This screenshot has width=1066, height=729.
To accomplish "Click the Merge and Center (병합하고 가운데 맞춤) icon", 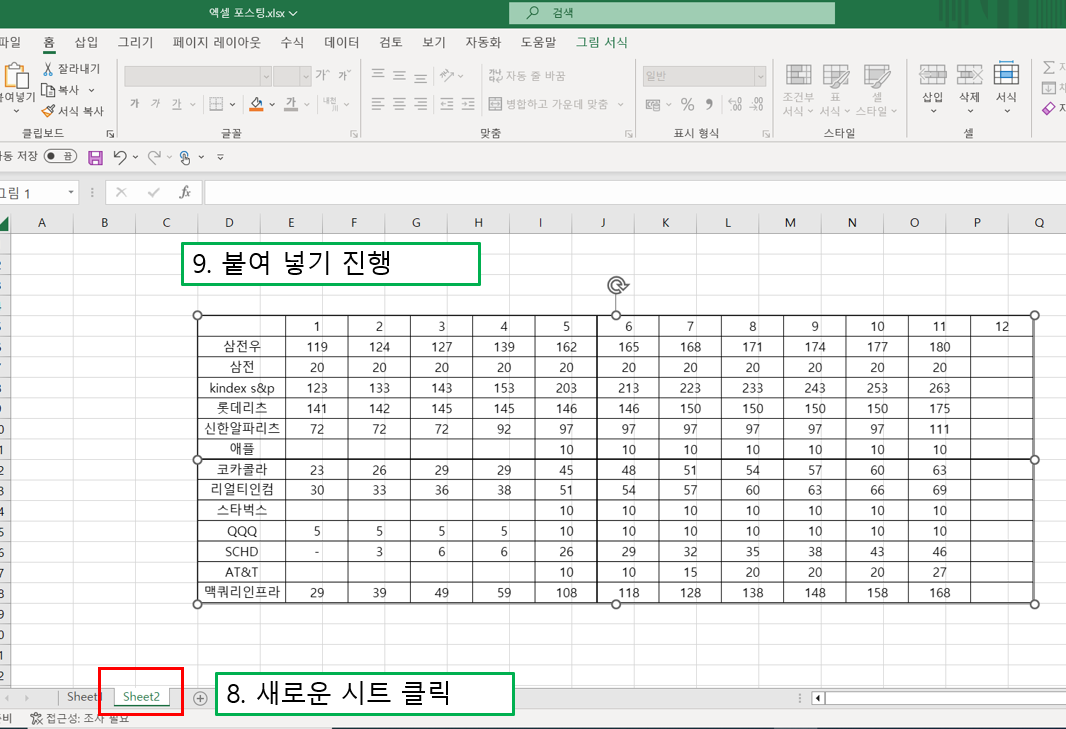I will click(495, 104).
